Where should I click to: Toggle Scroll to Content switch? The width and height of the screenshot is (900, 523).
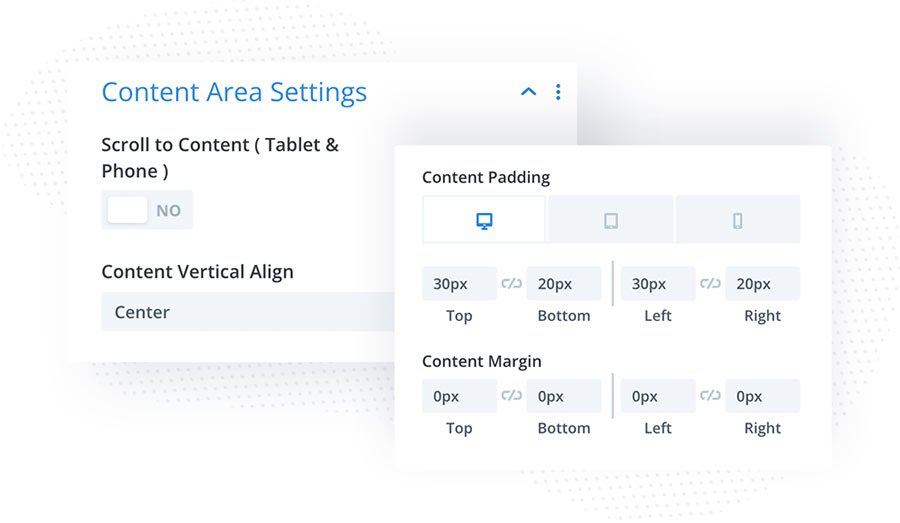point(147,210)
